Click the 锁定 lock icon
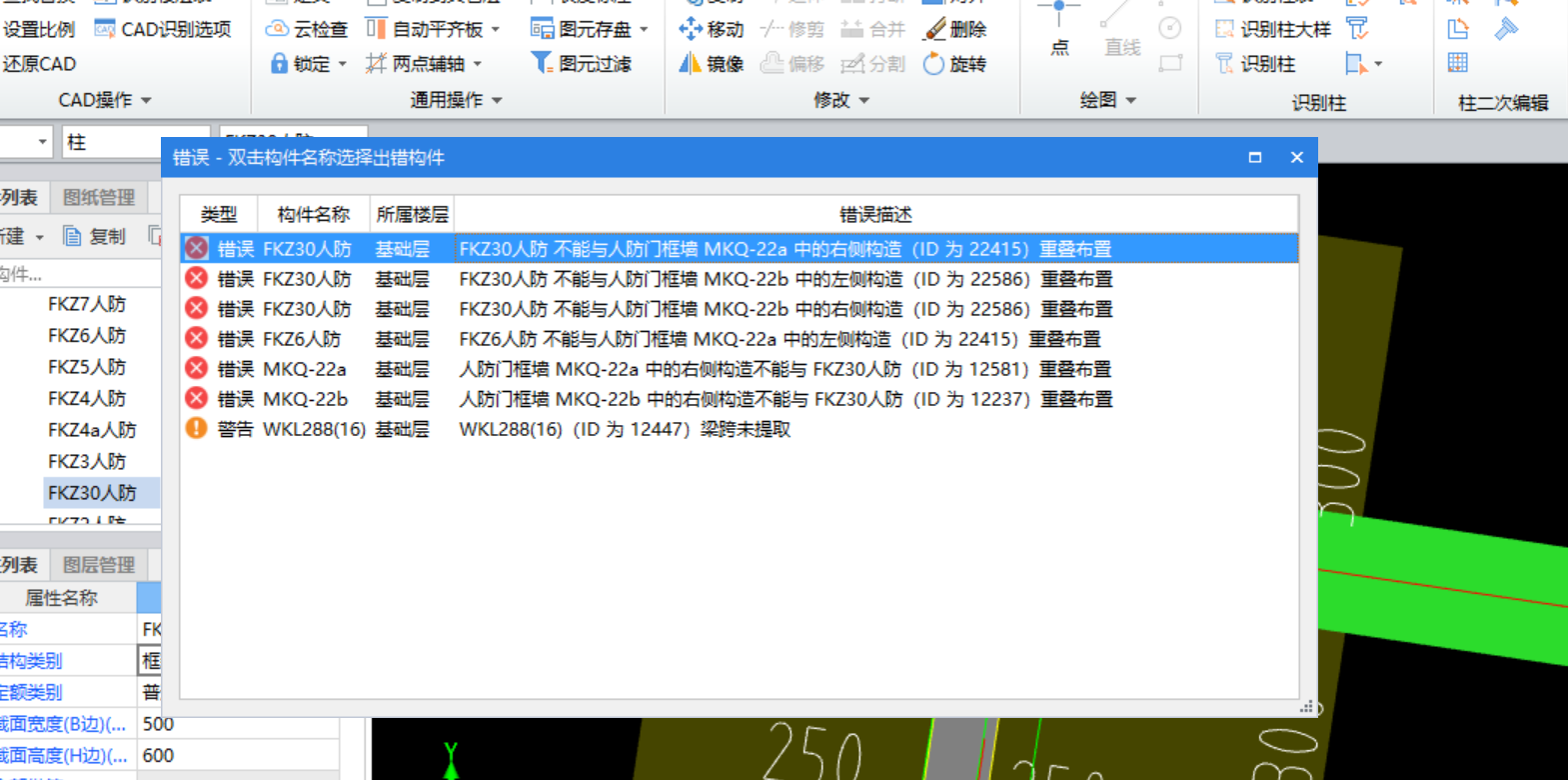Image resolution: width=1568 pixels, height=780 pixels. 280,64
